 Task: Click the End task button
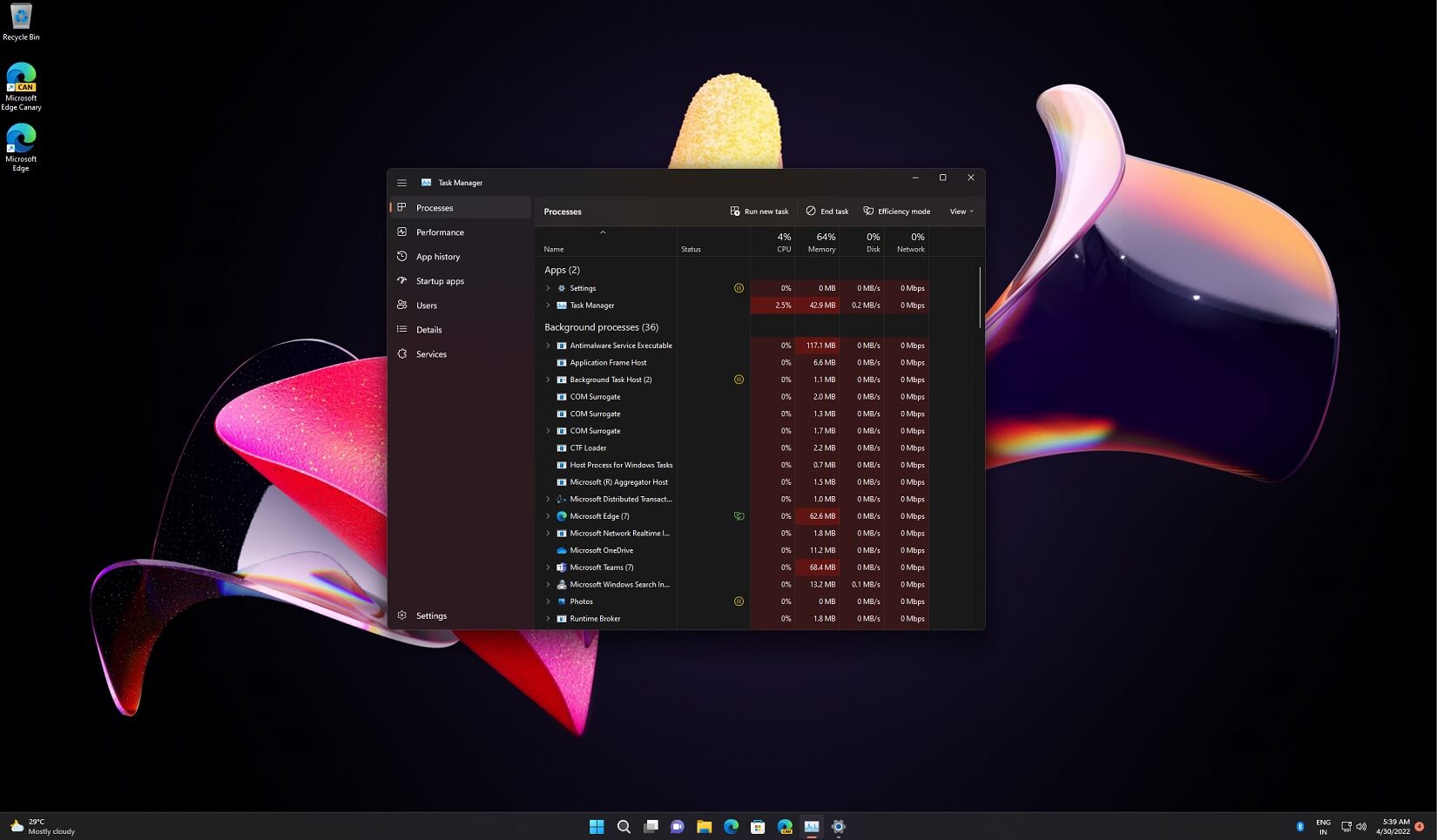coord(826,211)
